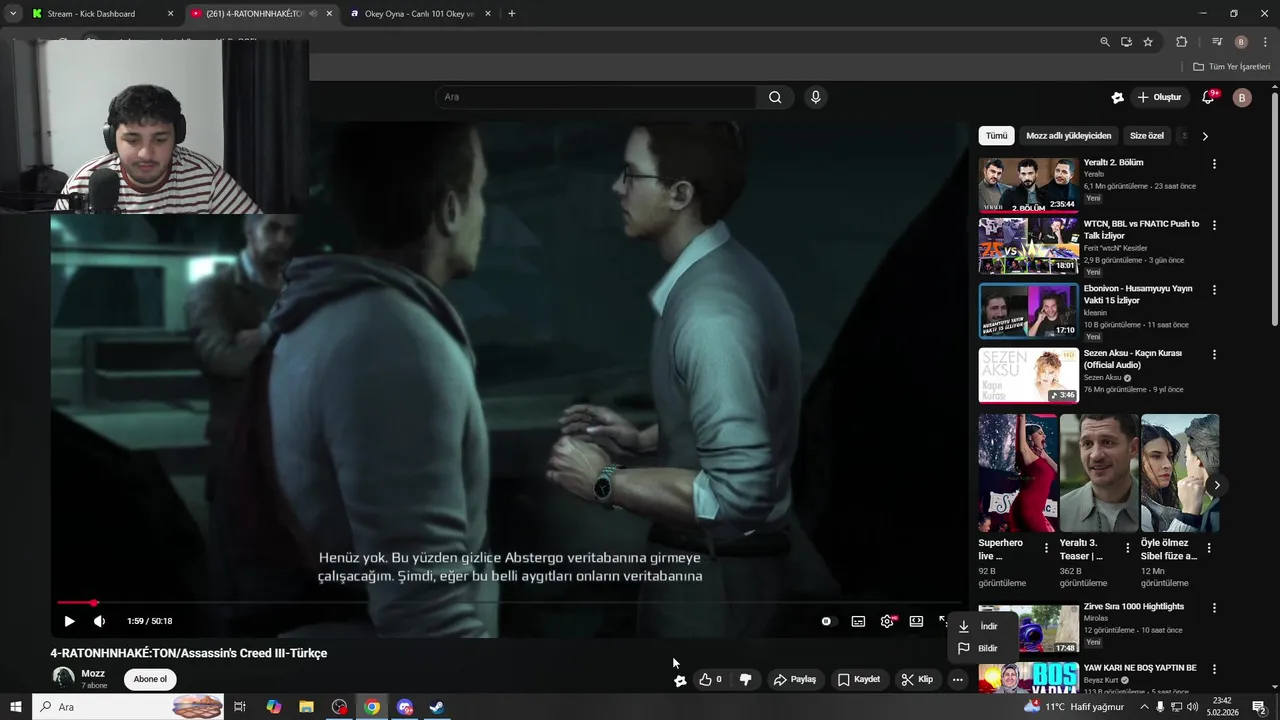1280x720 pixels.
Task: Open the three-dot more actions button below video
Action: click(x=957, y=679)
